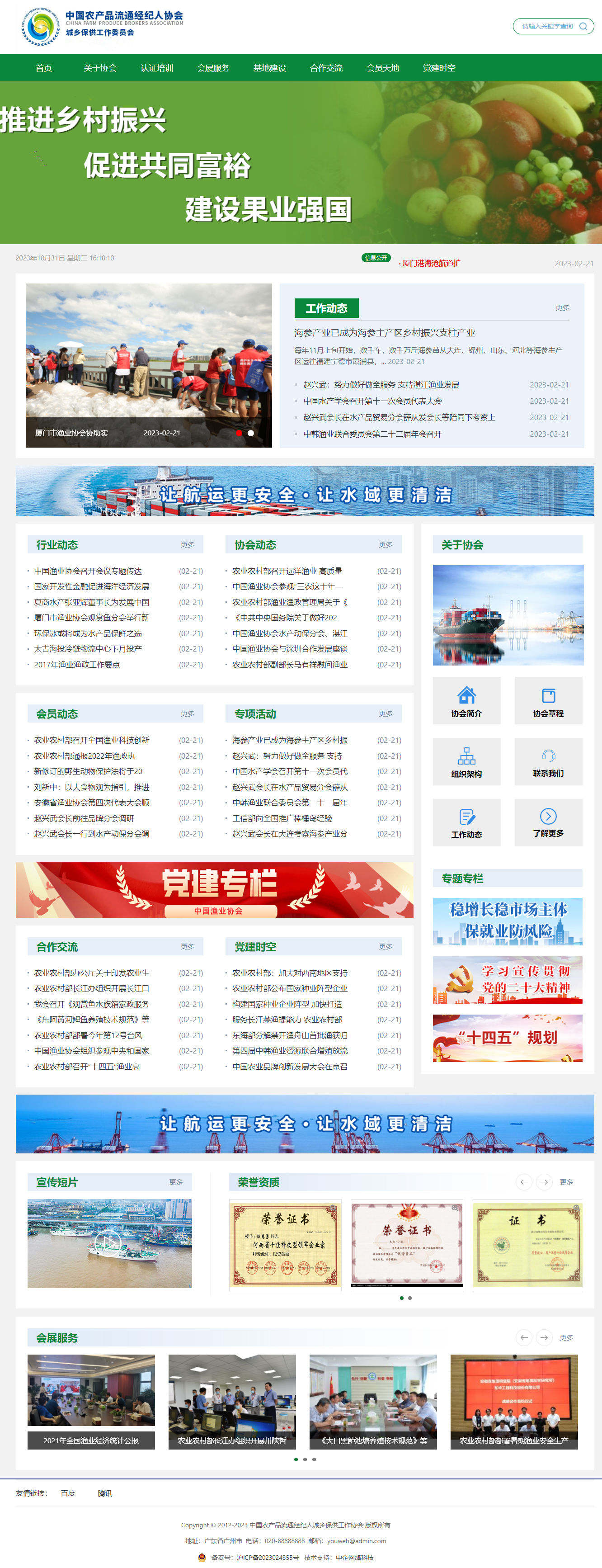Viewport: 602px width, 1568px height.
Task: Click 更多 in 工作动态 panel
Action: (562, 307)
